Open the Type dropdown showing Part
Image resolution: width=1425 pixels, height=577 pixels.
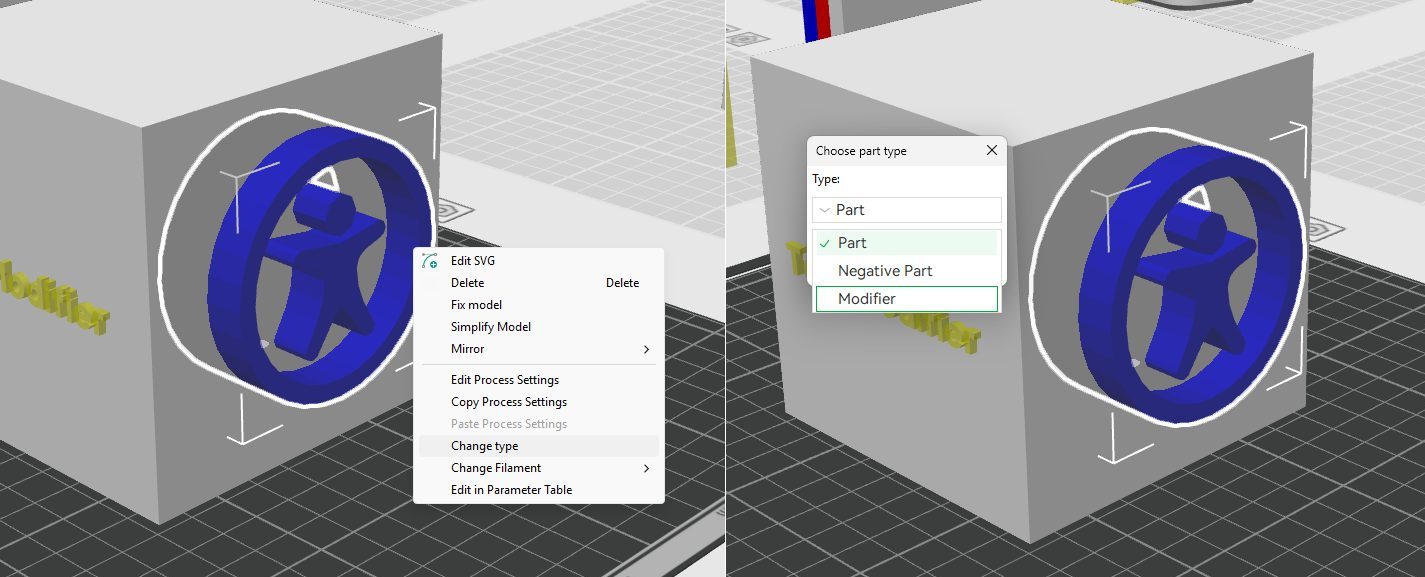point(907,210)
